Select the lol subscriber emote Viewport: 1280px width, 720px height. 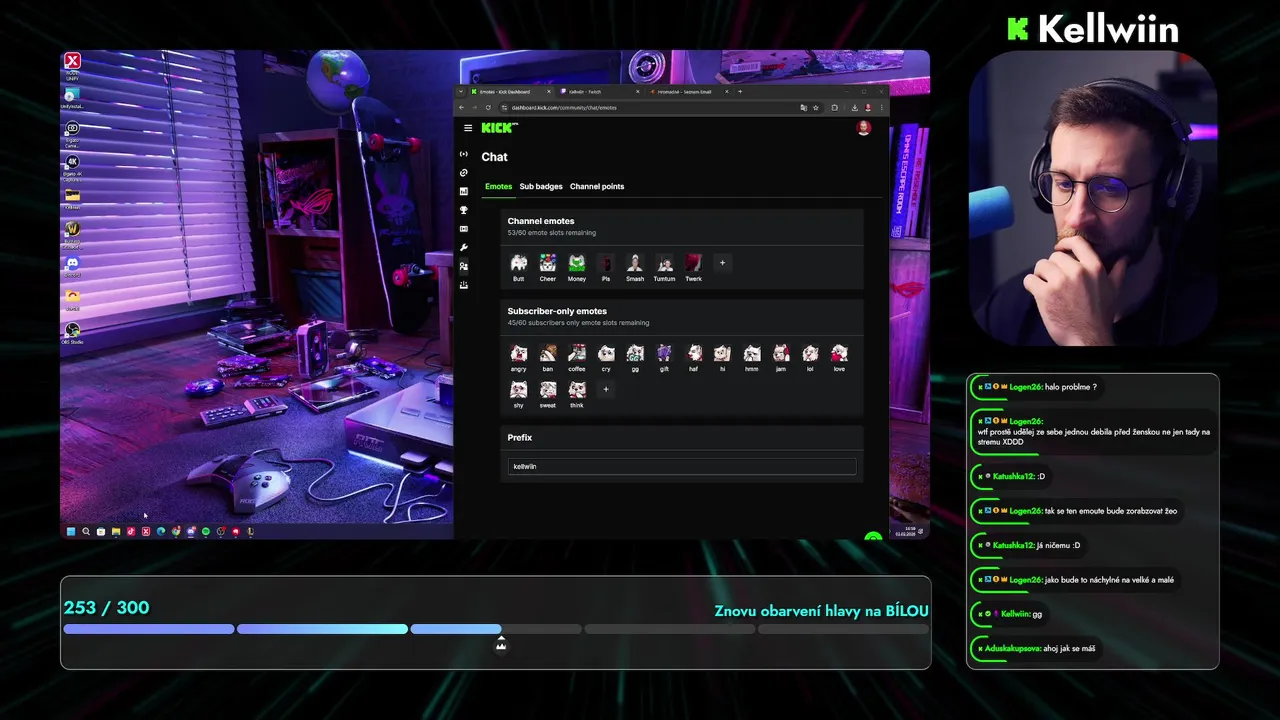click(810, 353)
